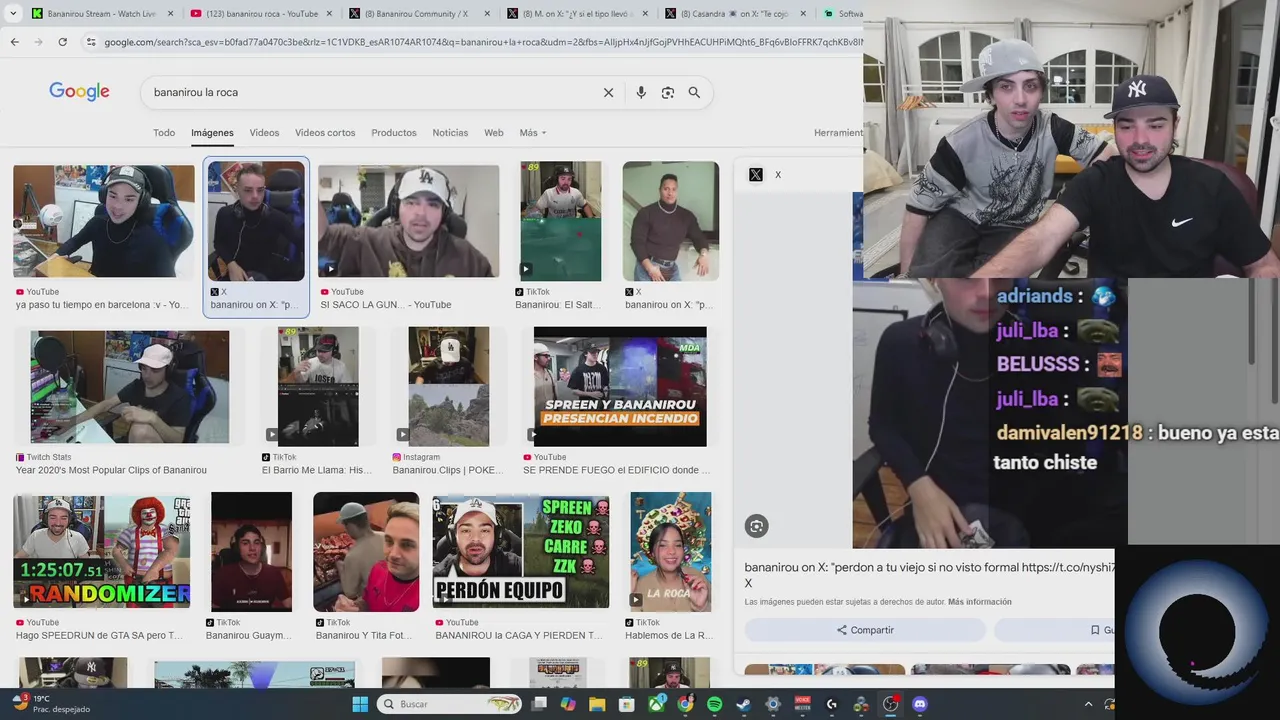This screenshot has height=720, width=1280.
Task: Select the 'Imágenes' results tab
Action: [212, 133]
